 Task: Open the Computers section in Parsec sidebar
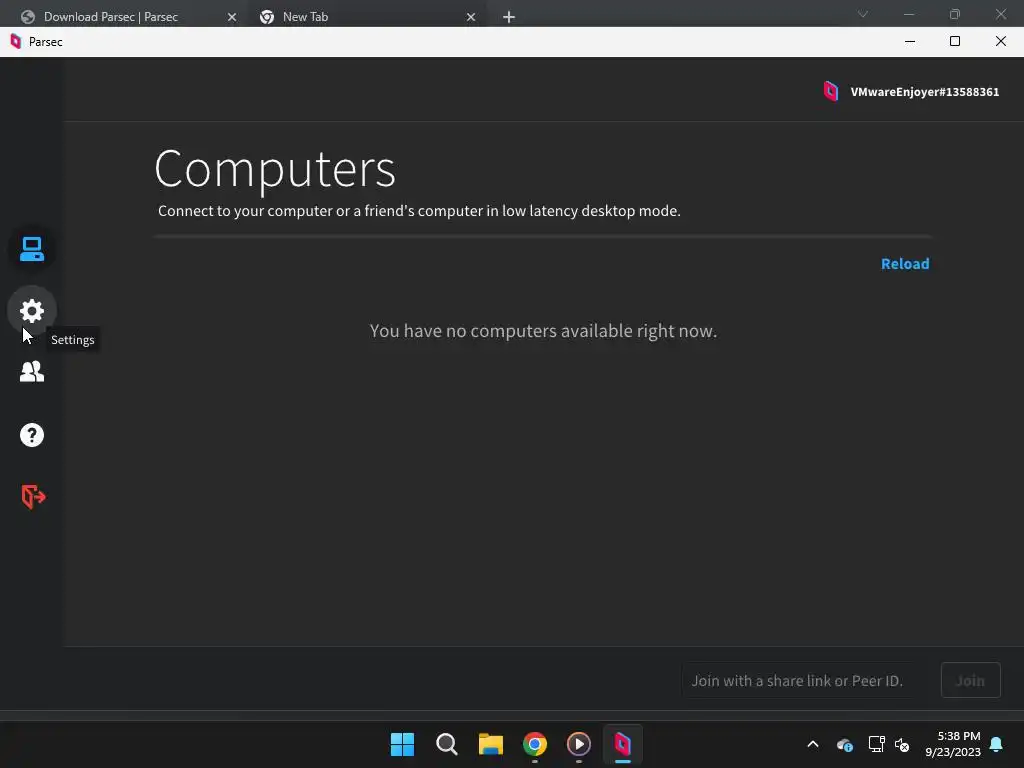31,249
